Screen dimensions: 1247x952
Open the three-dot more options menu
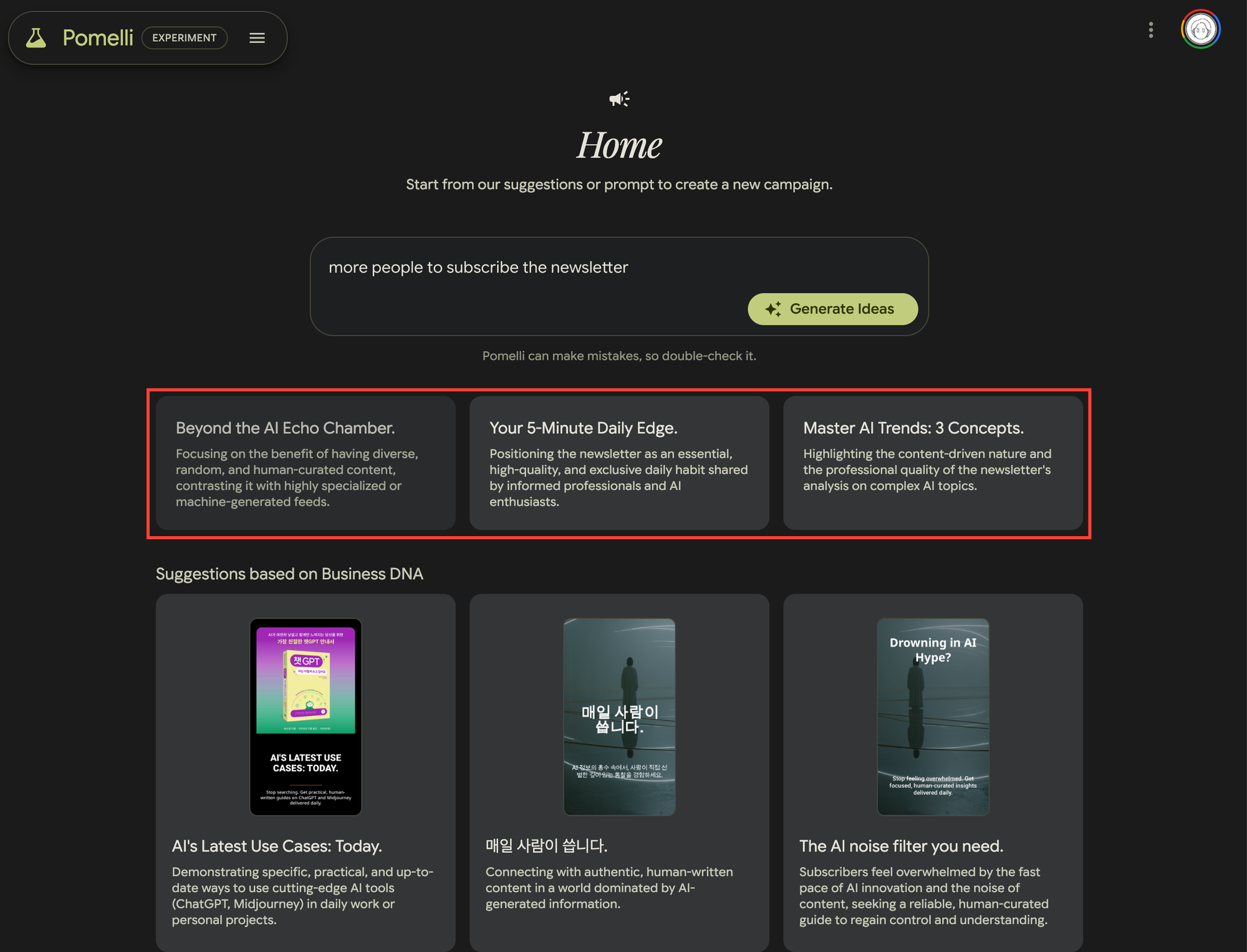[x=1150, y=30]
